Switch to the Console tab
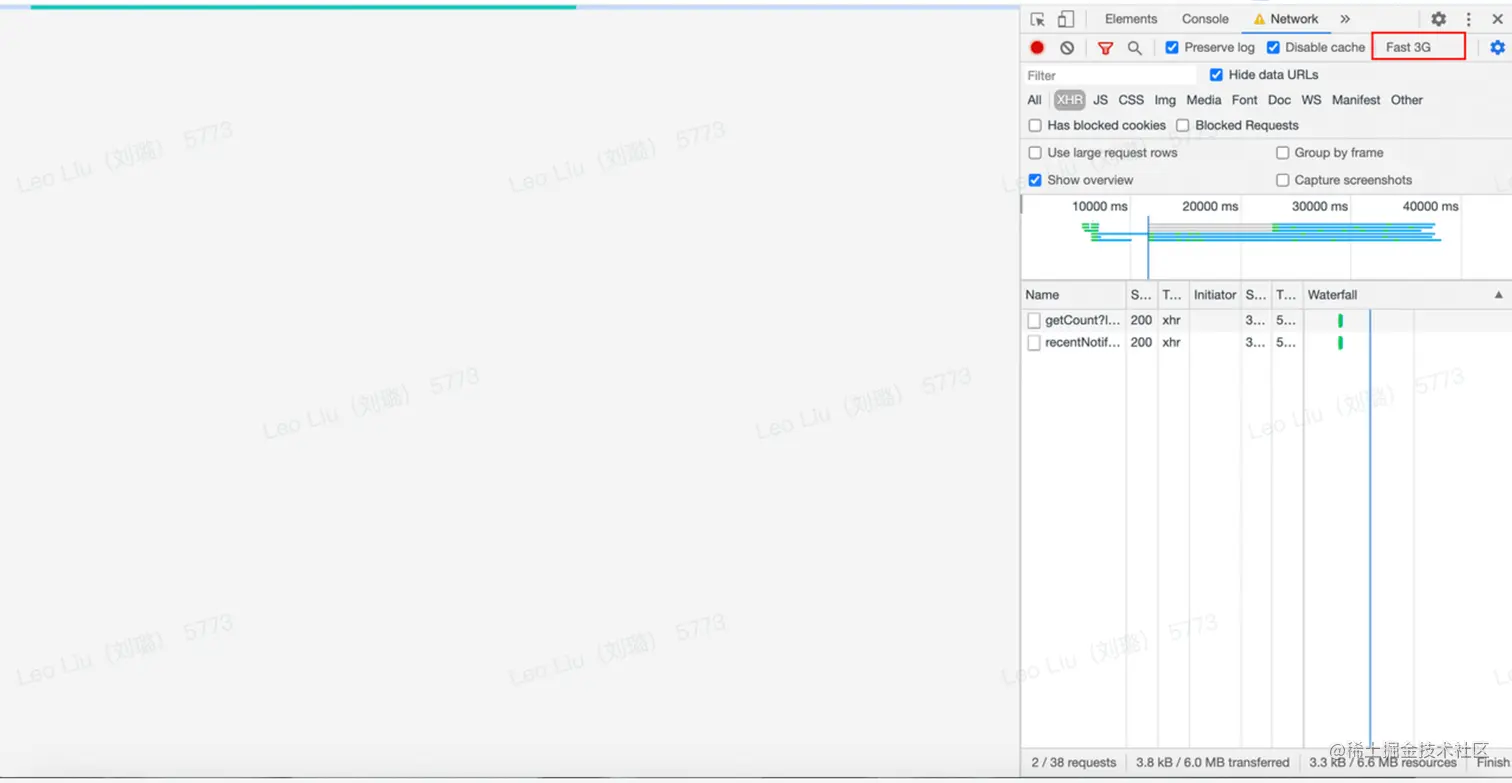Screen dimensions: 1512x783 (1205, 19)
